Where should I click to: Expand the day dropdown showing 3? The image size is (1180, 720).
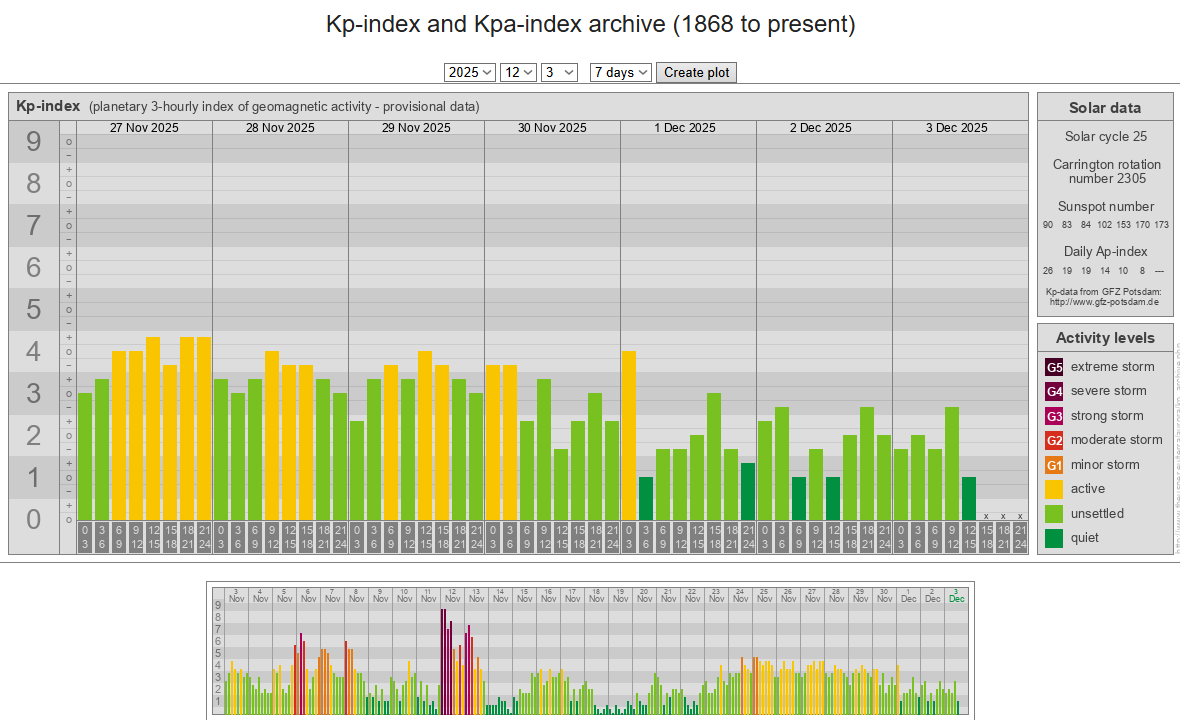click(559, 72)
